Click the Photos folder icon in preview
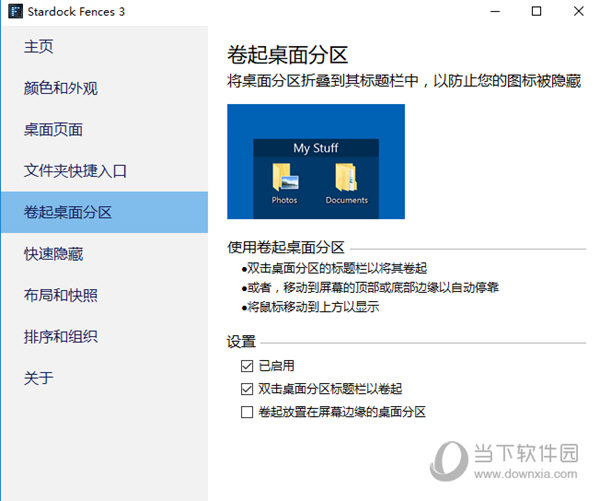Image resolution: width=600 pixels, height=501 pixels. [x=285, y=177]
